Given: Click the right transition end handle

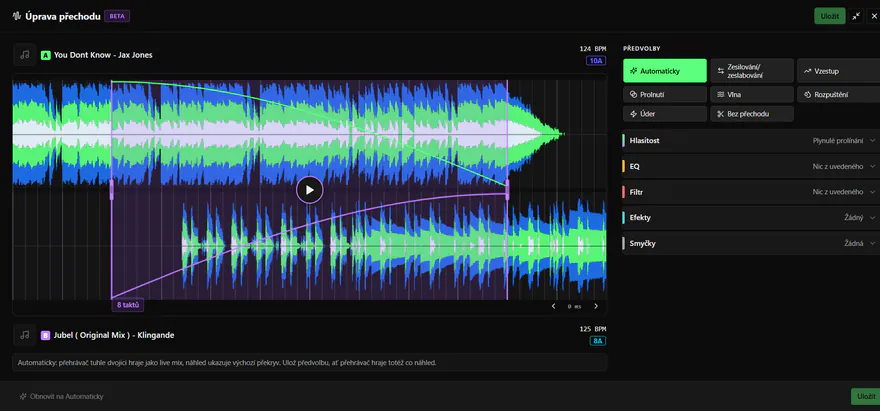Looking at the screenshot, I should tap(507, 190).
